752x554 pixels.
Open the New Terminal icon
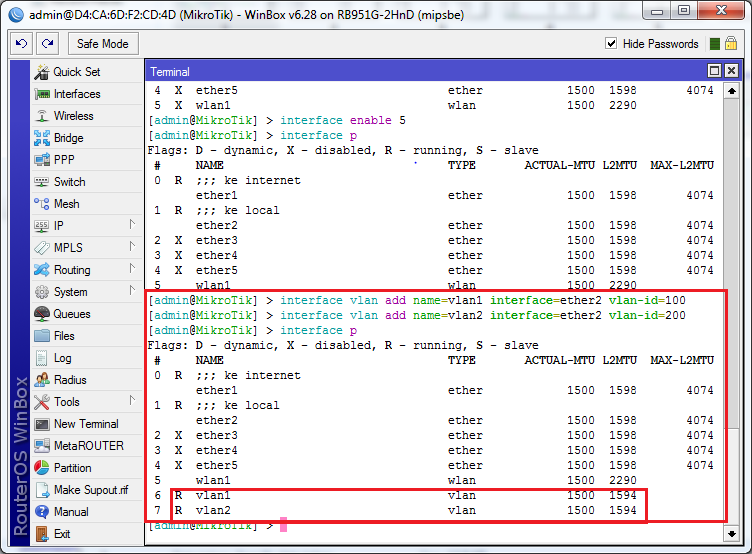[x=42, y=424]
